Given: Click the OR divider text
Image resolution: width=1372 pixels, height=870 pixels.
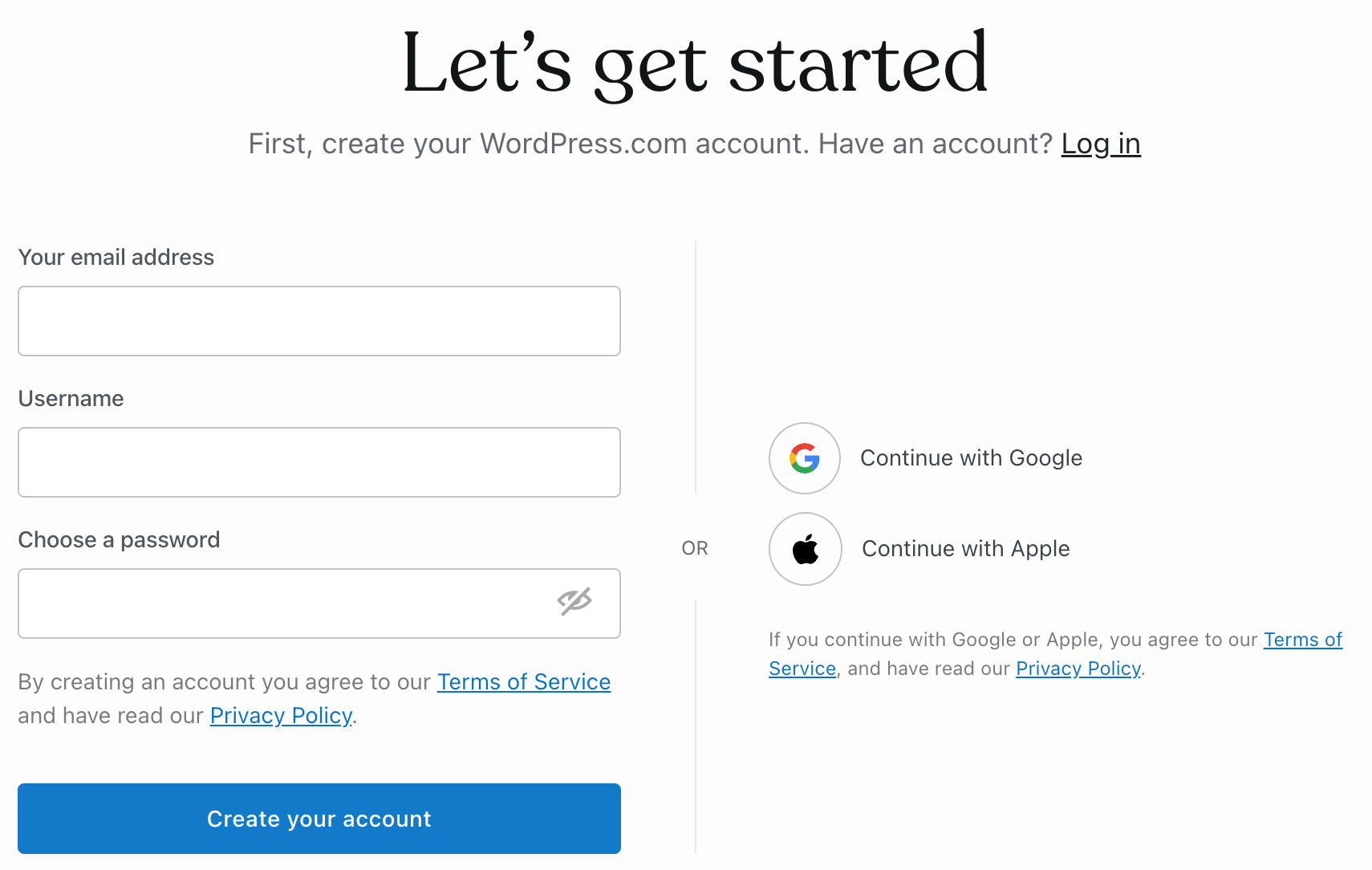Looking at the screenshot, I should (x=695, y=548).
